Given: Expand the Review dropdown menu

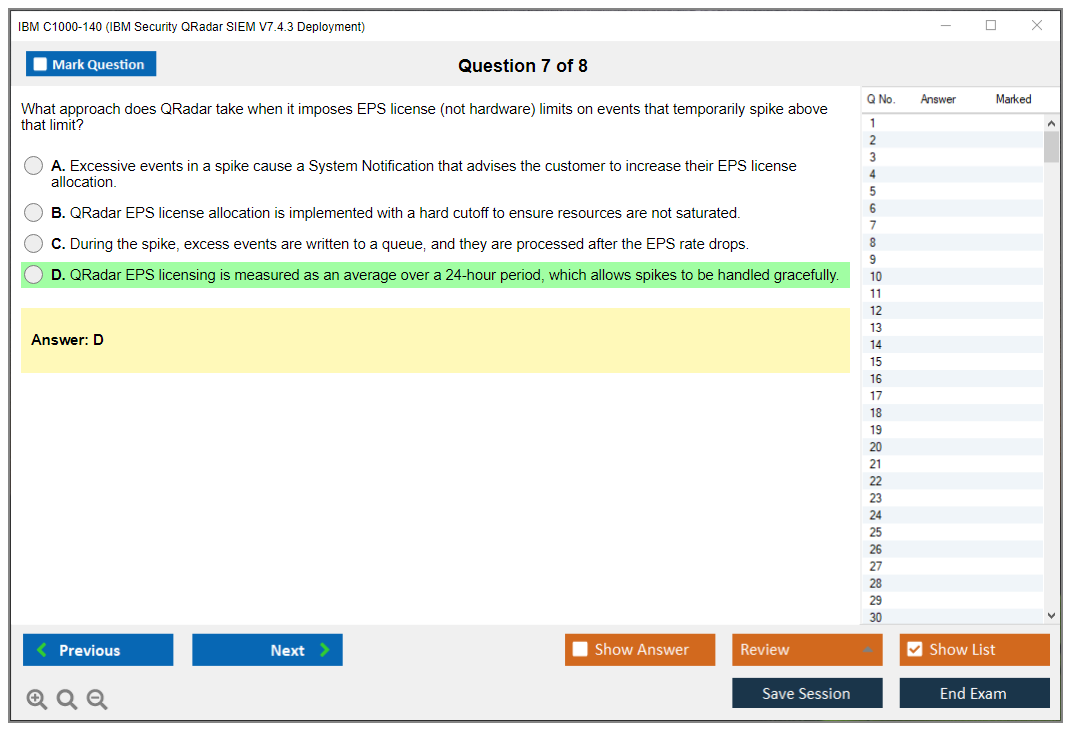Looking at the screenshot, I should (x=866, y=650).
